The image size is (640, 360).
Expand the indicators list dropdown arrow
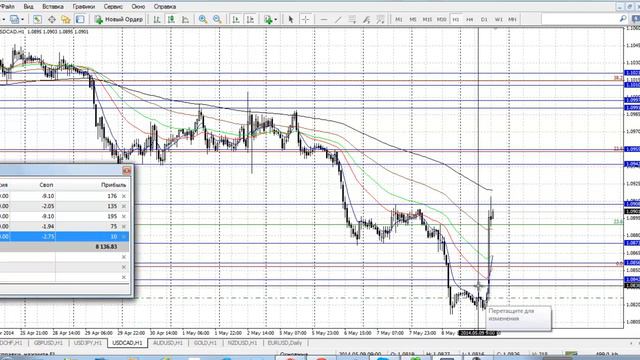pyautogui.click(x=276, y=19)
